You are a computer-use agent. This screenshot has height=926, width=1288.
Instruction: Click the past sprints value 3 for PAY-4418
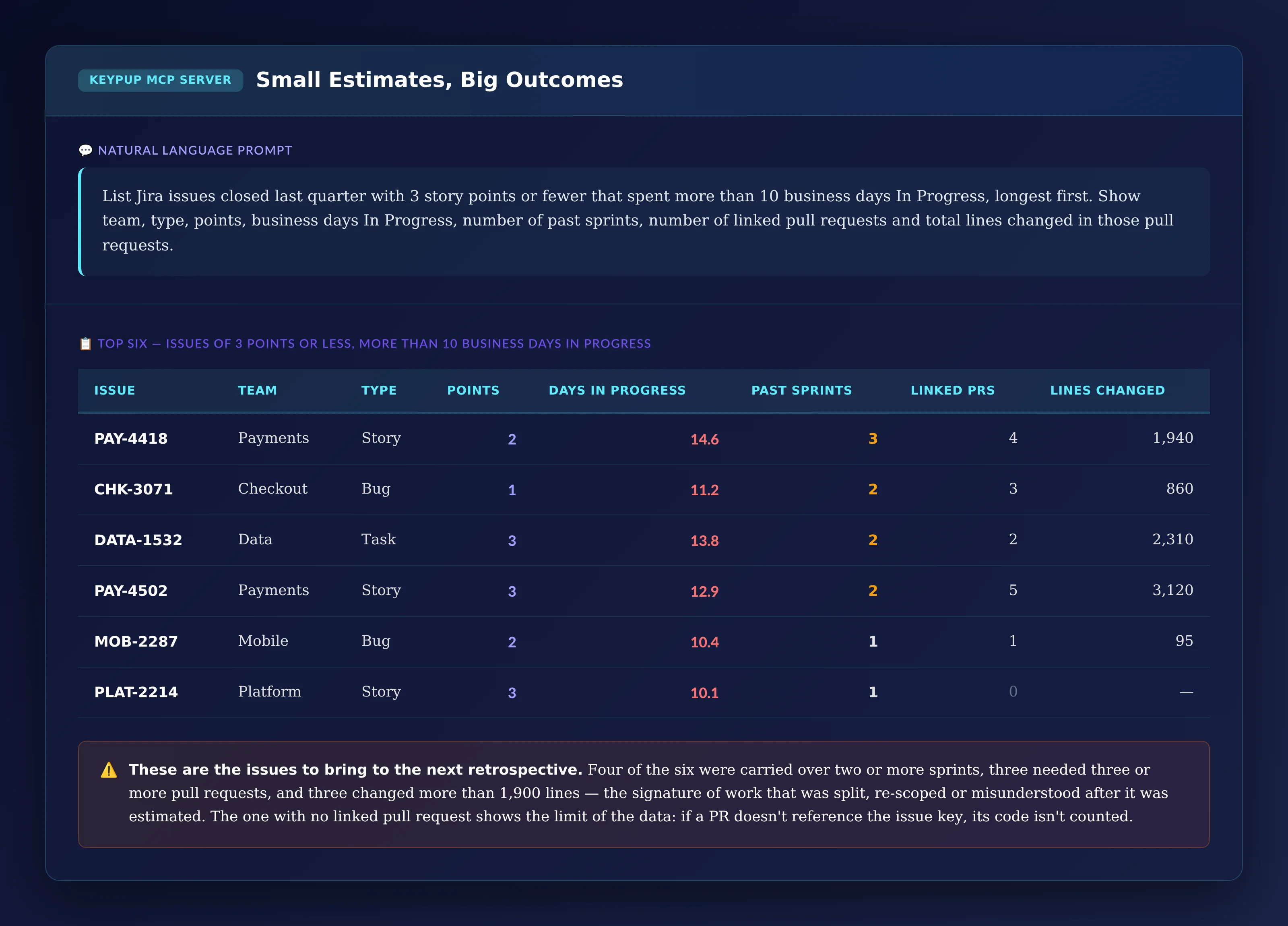click(873, 438)
